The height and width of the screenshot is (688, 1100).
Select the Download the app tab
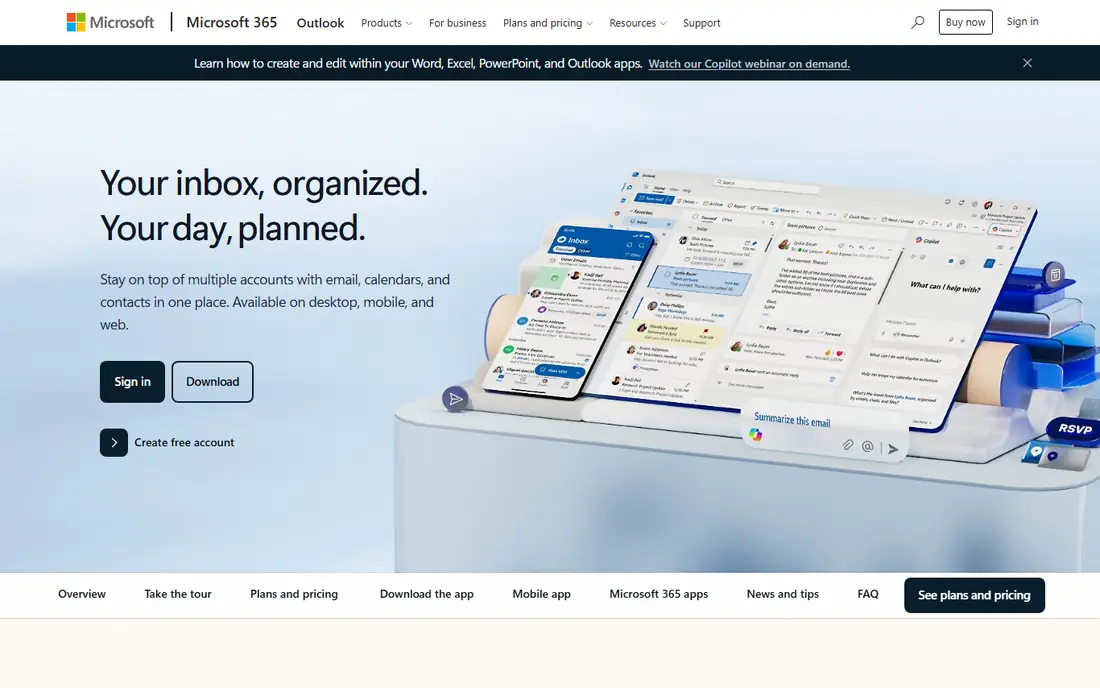point(427,594)
